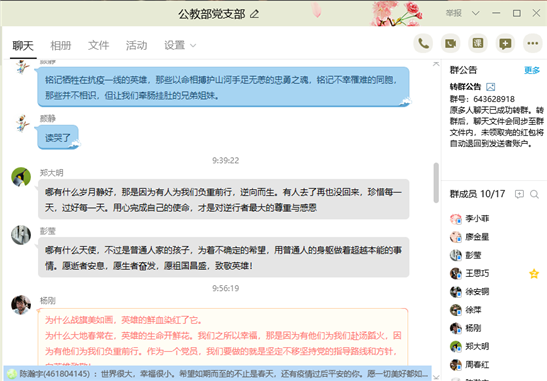The height and width of the screenshot is (381, 547).
Task: Minimize the chat window
Action: pyautogui.click(x=496, y=13)
